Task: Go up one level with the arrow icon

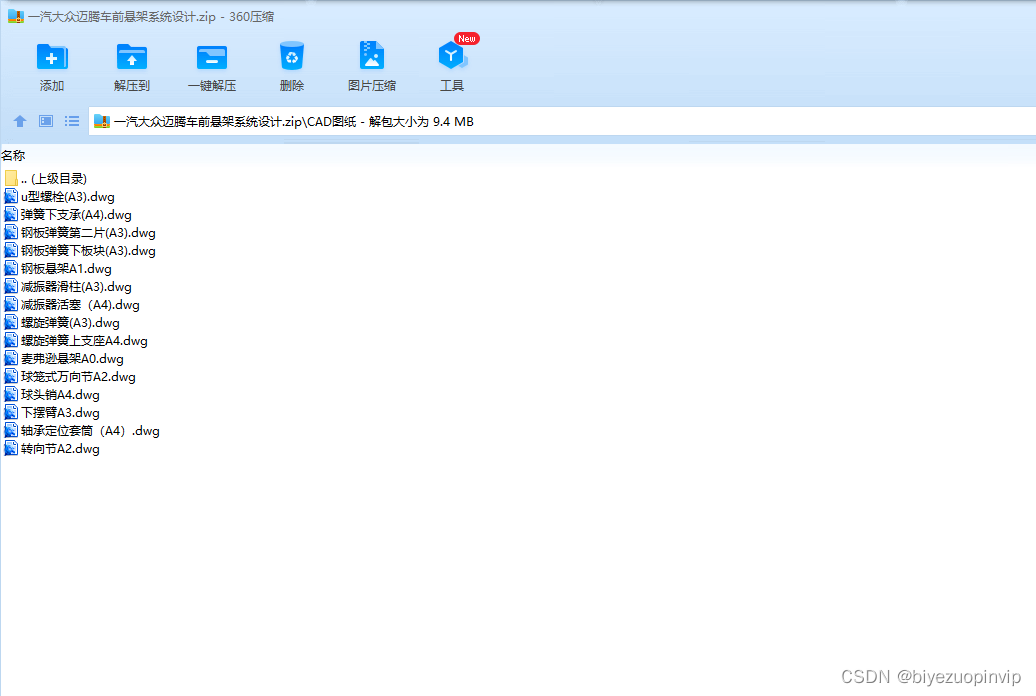Action: pos(20,122)
